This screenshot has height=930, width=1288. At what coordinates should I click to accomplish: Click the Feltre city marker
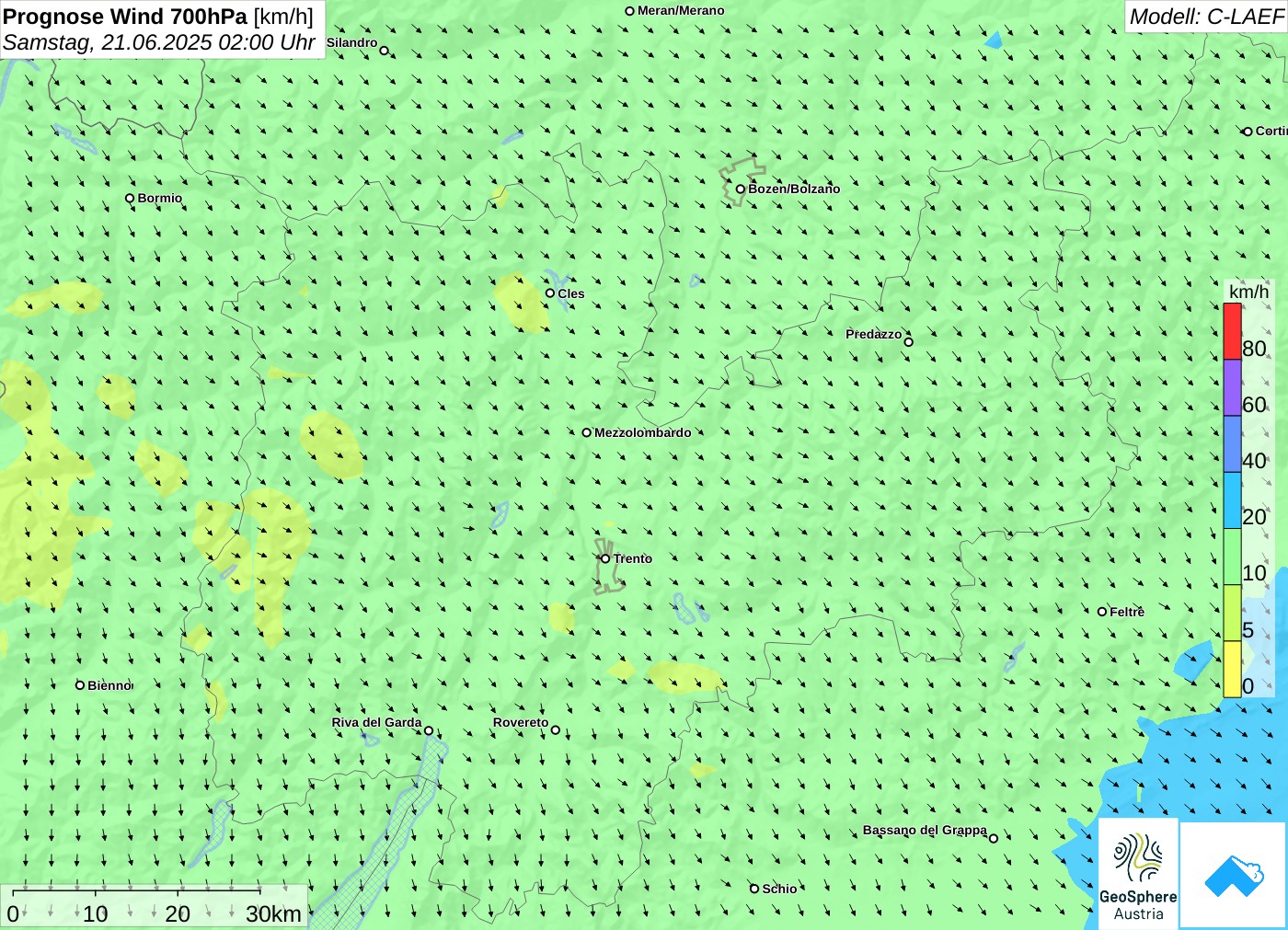coord(1102,612)
